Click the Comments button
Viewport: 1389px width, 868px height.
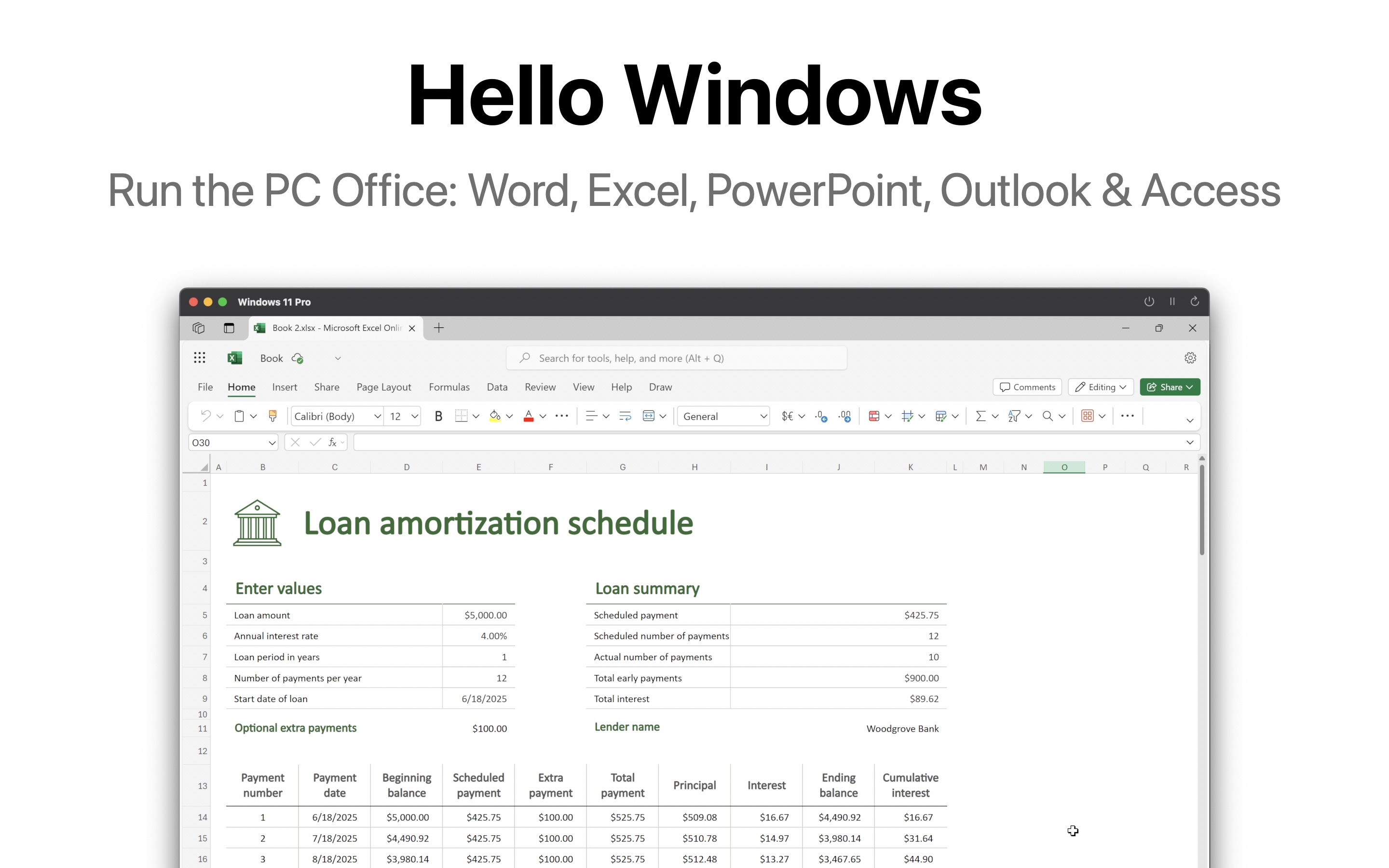coord(1027,387)
